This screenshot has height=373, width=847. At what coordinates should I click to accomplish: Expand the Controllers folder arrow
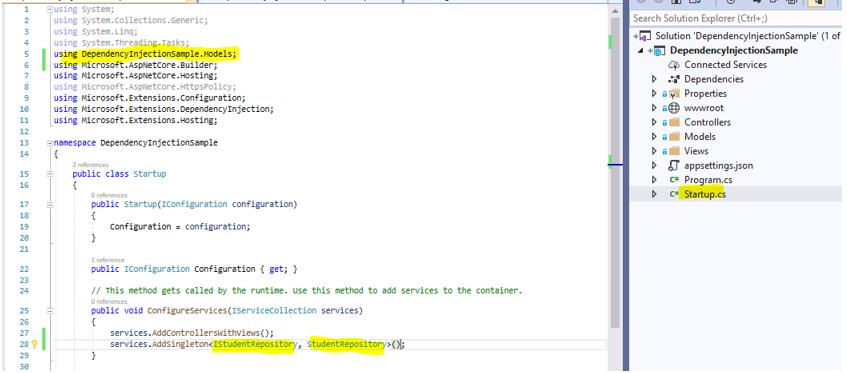click(655, 123)
